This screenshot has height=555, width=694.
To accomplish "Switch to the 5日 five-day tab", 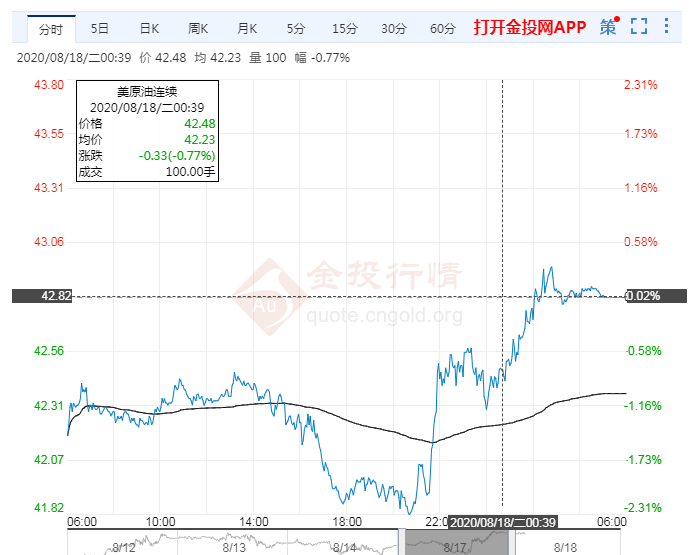I will tap(100, 28).
